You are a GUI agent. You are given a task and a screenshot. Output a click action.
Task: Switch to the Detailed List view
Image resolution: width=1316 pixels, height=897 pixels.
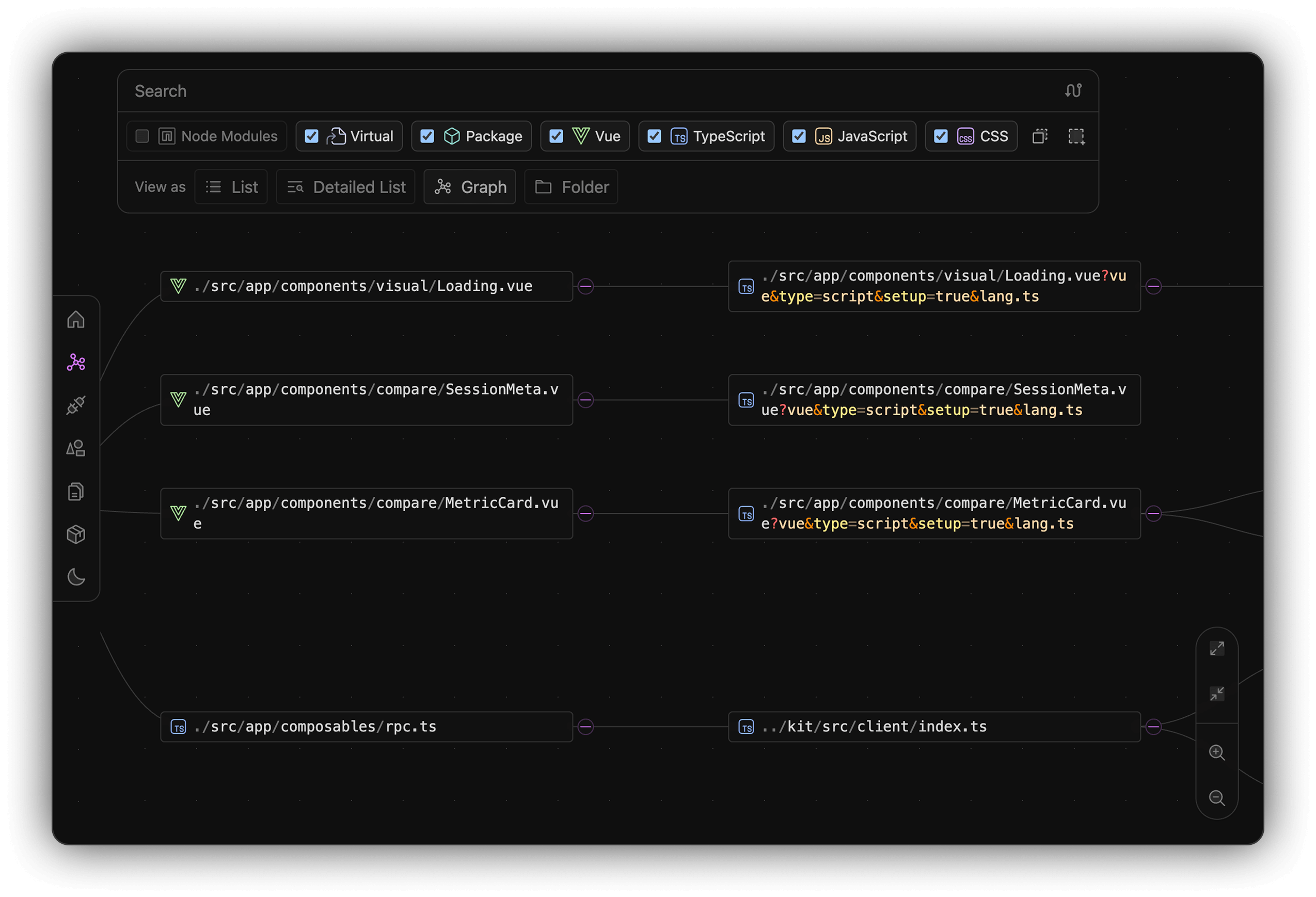pyautogui.click(x=345, y=187)
